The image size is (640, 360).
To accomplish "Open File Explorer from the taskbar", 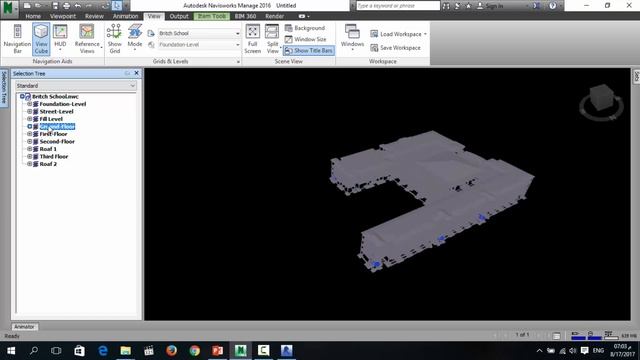I will (x=126, y=351).
